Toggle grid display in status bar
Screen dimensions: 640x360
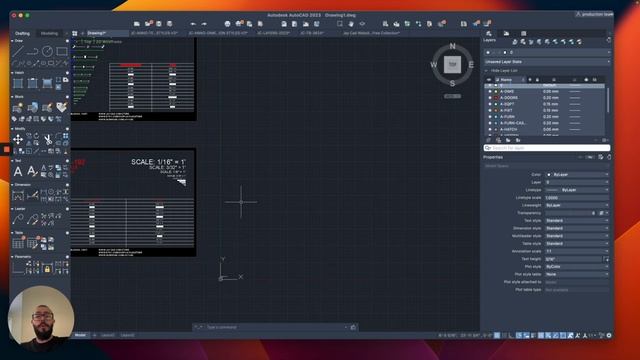click(497, 336)
